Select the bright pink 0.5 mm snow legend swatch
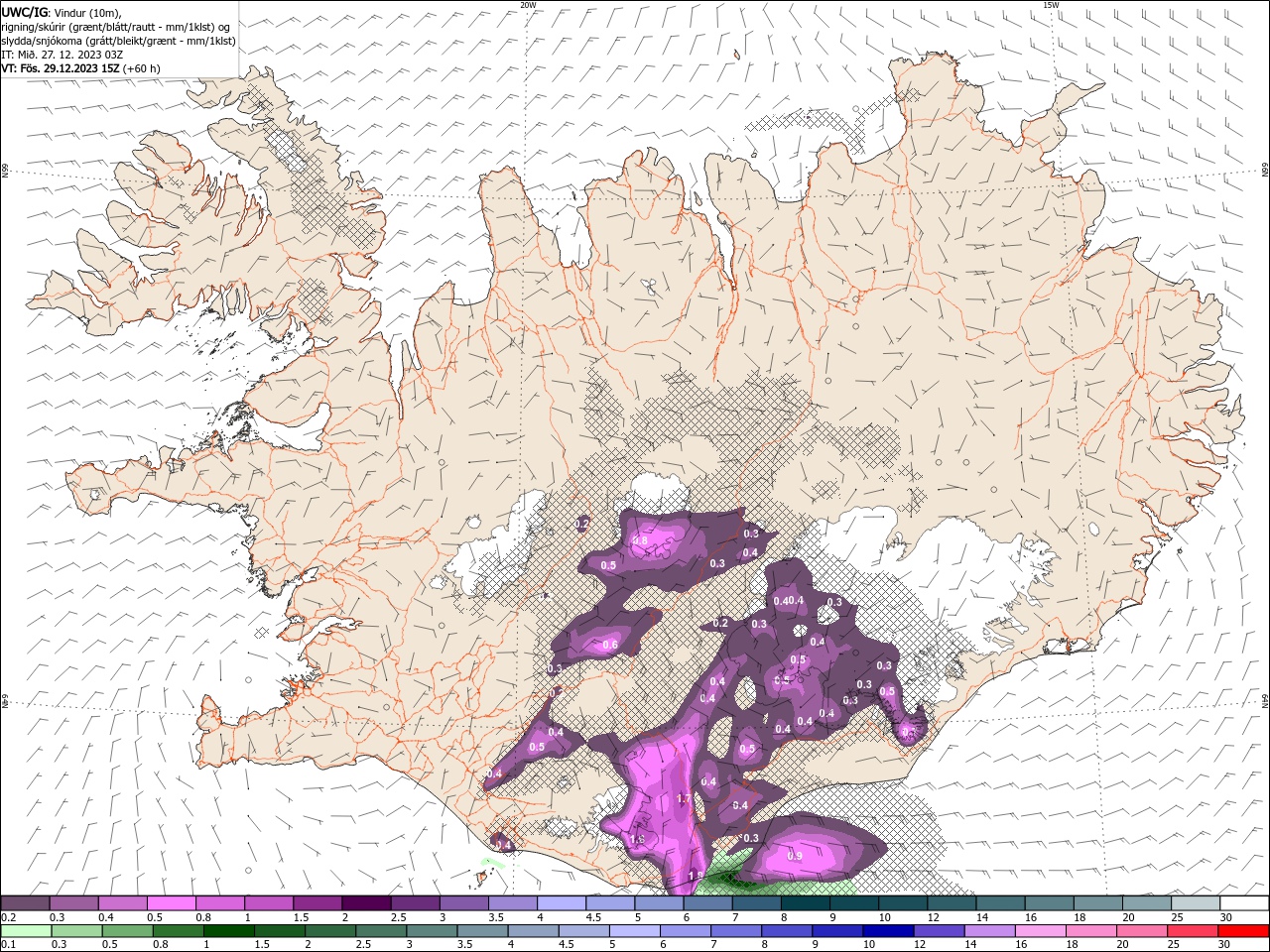Screen dimensions: 1270x952 tap(171, 903)
